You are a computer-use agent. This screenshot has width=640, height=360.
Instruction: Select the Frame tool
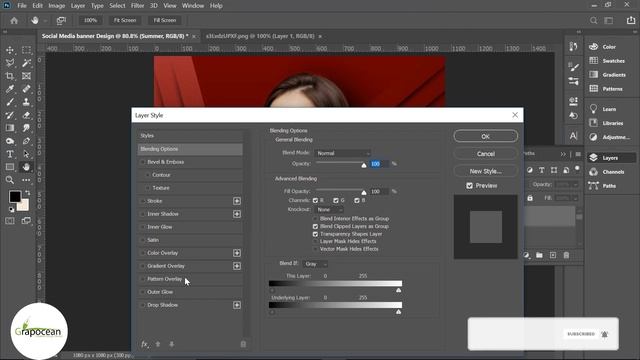pos(26,76)
